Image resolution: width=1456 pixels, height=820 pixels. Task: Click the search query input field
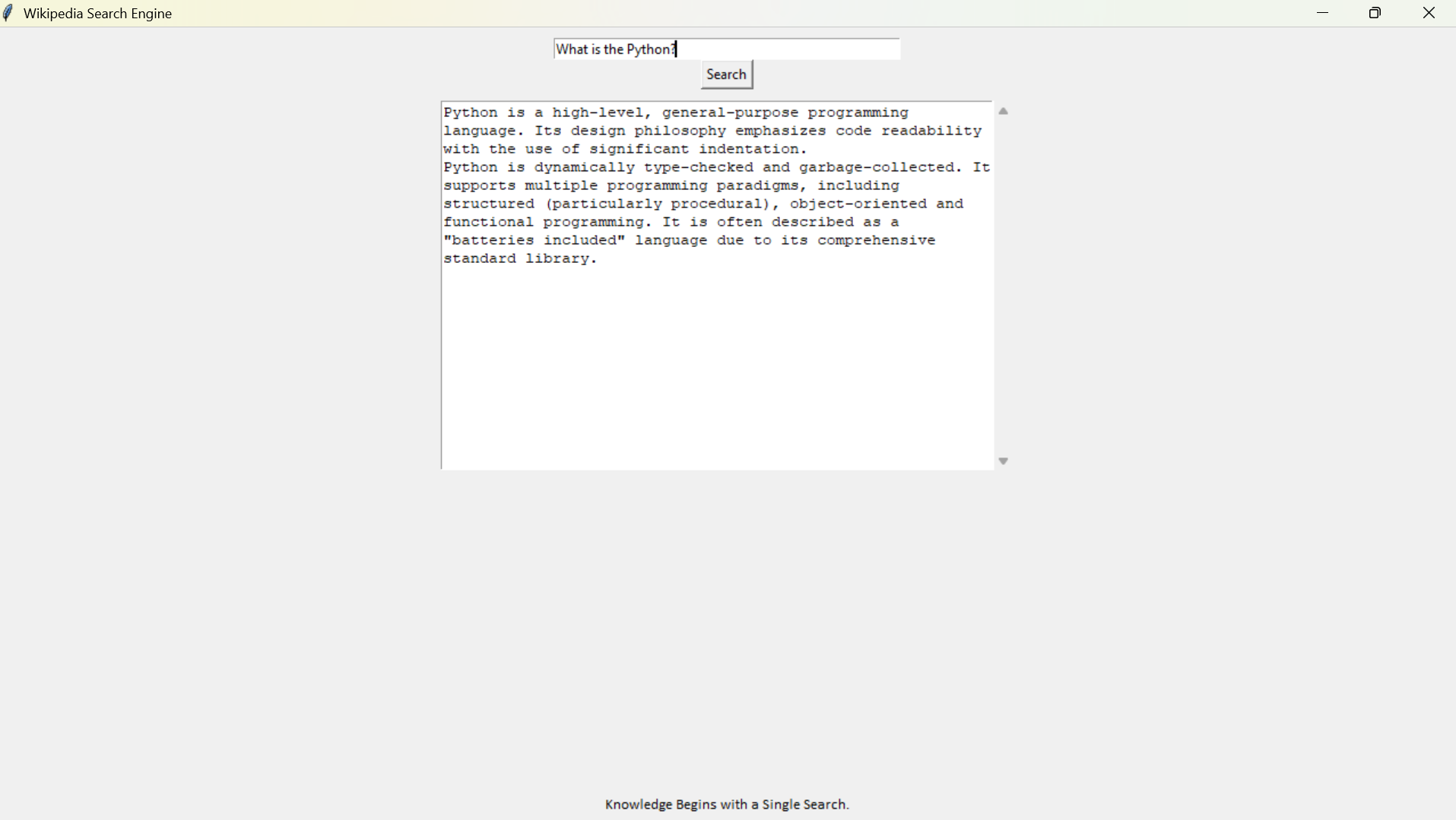coord(783,49)
